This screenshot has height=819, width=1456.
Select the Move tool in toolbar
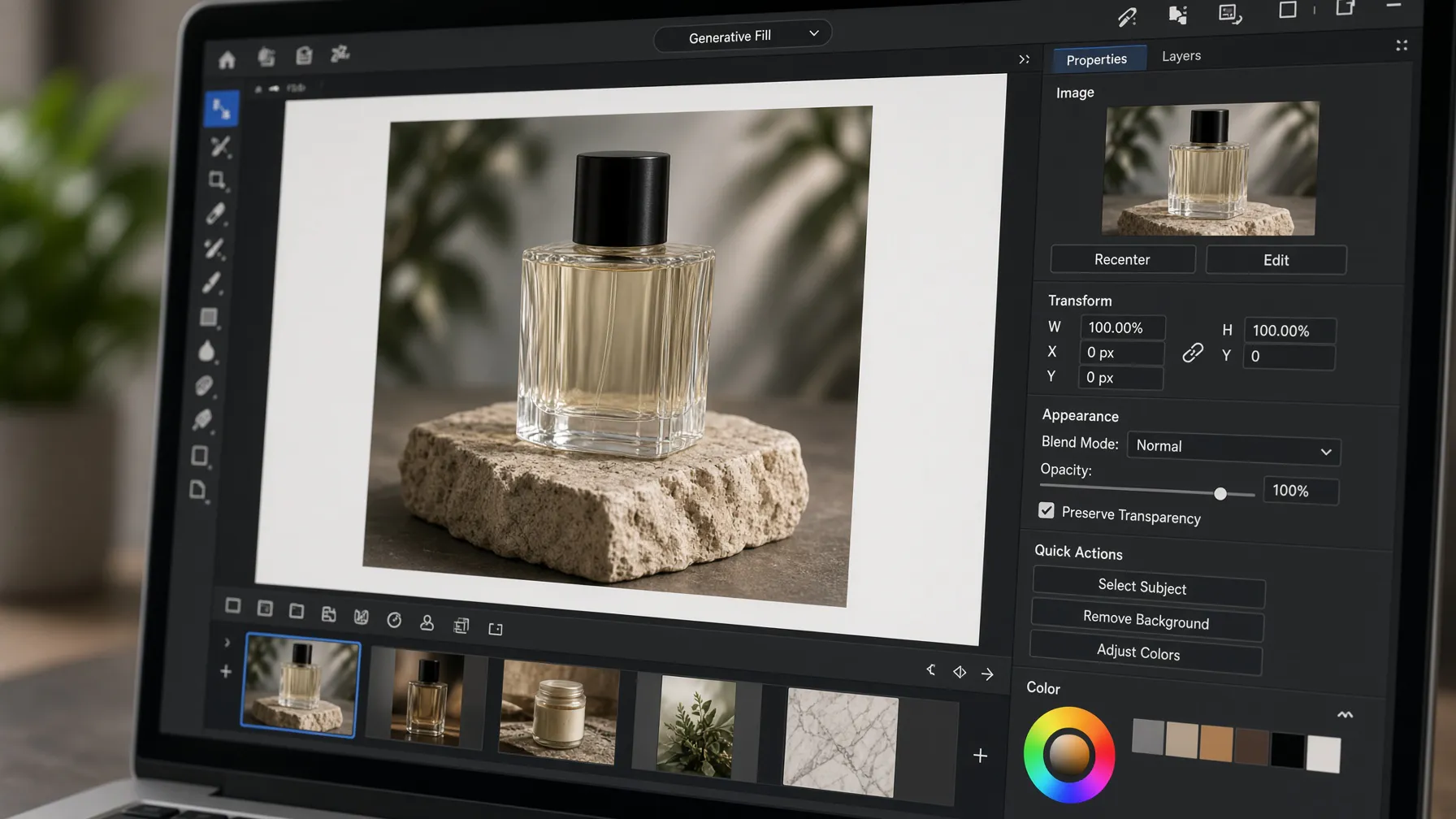click(x=221, y=109)
